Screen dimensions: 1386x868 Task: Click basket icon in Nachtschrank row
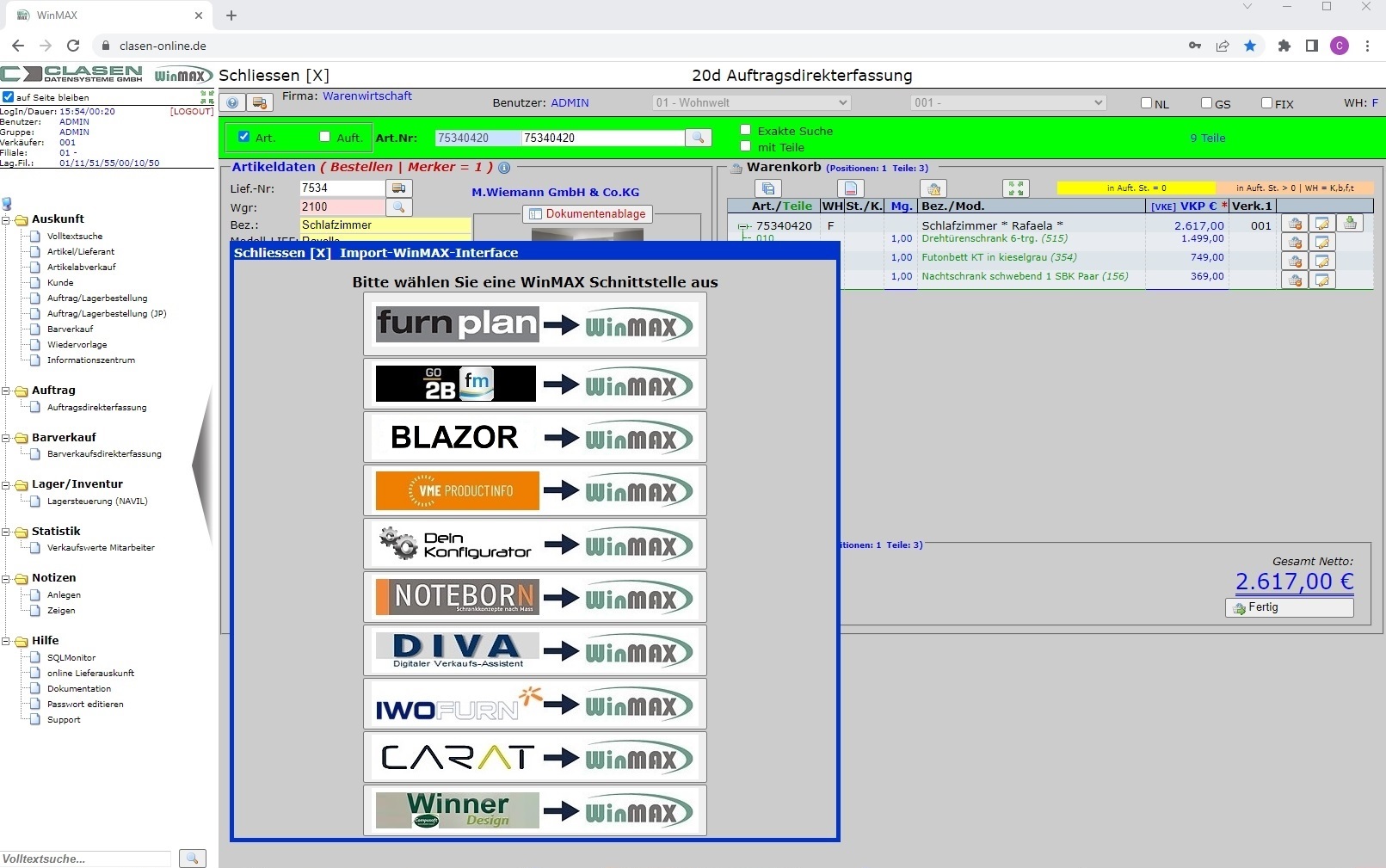click(x=1295, y=280)
